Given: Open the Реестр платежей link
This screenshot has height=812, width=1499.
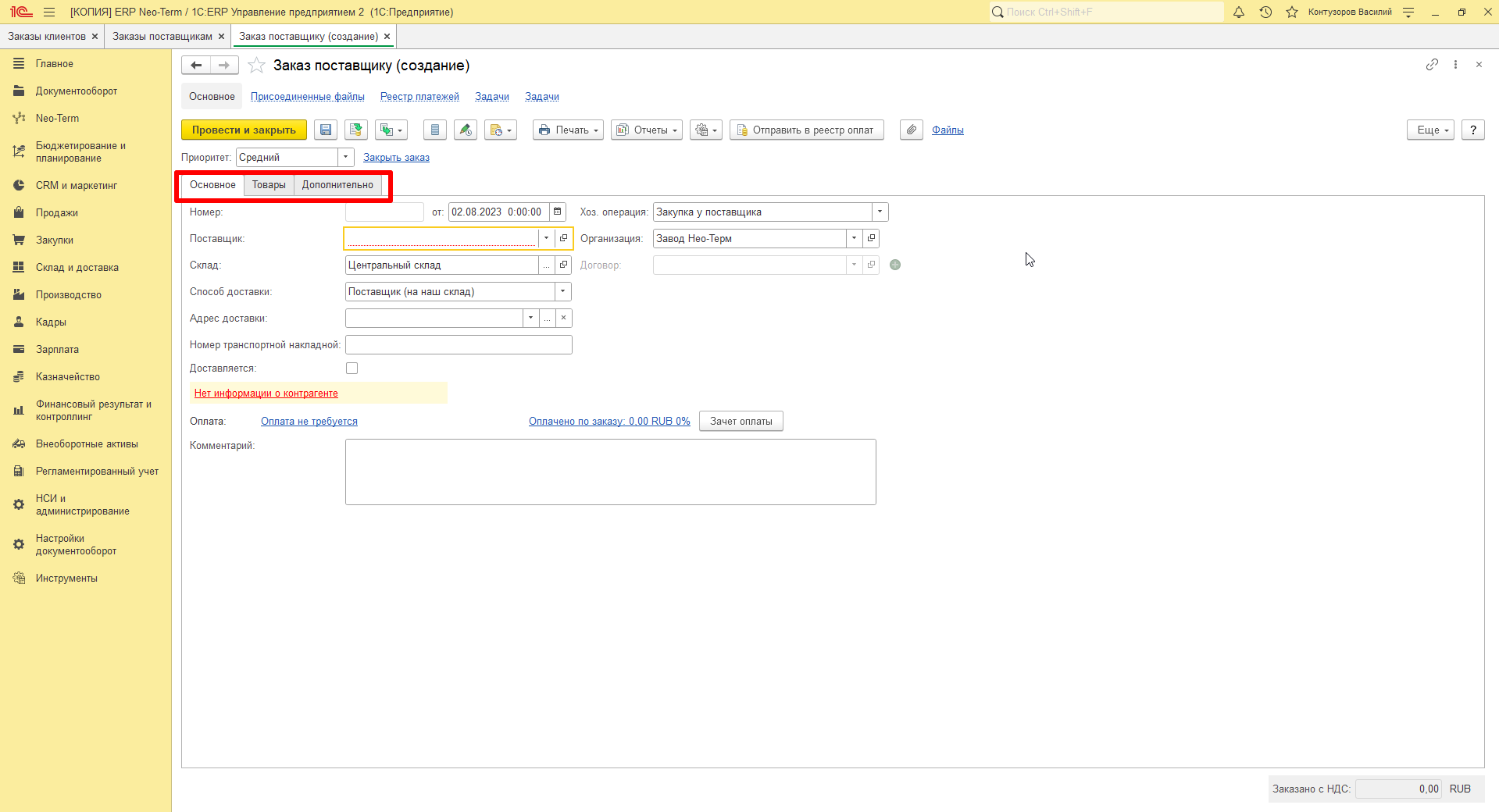Looking at the screenshot, I should click(419, 97).
